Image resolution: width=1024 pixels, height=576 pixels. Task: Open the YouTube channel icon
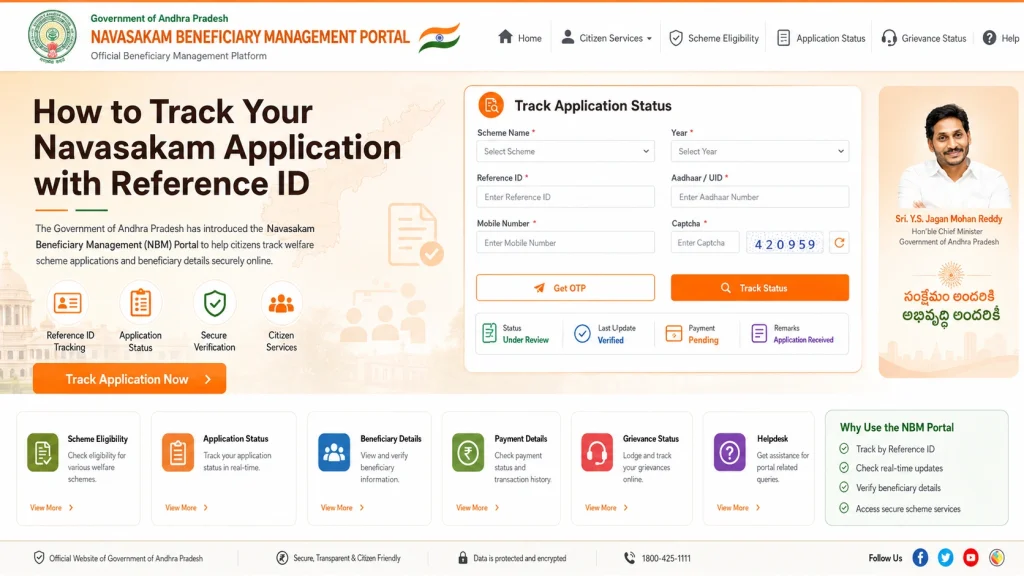[x=970, y=558]
